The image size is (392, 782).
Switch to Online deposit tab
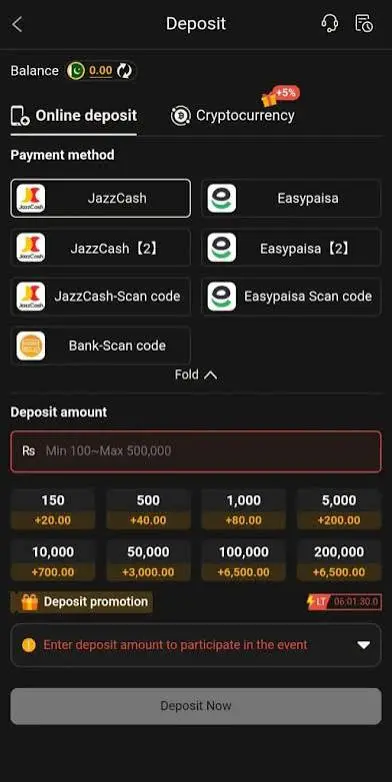pos(74,116)
